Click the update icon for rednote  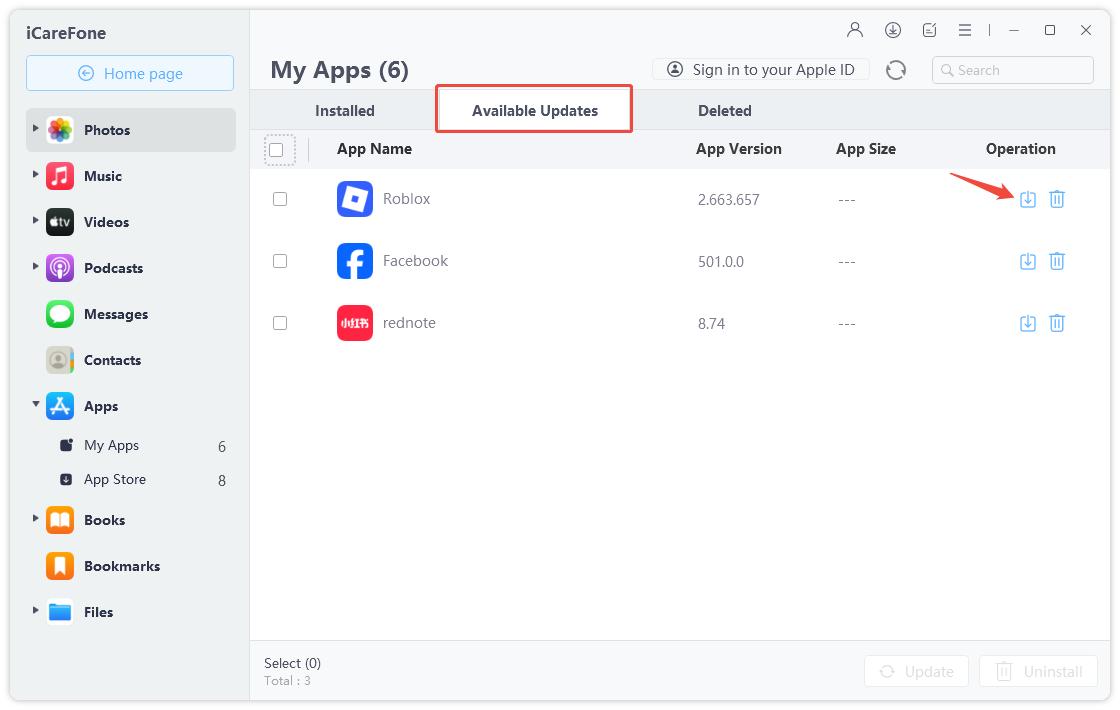(1027, 323)
